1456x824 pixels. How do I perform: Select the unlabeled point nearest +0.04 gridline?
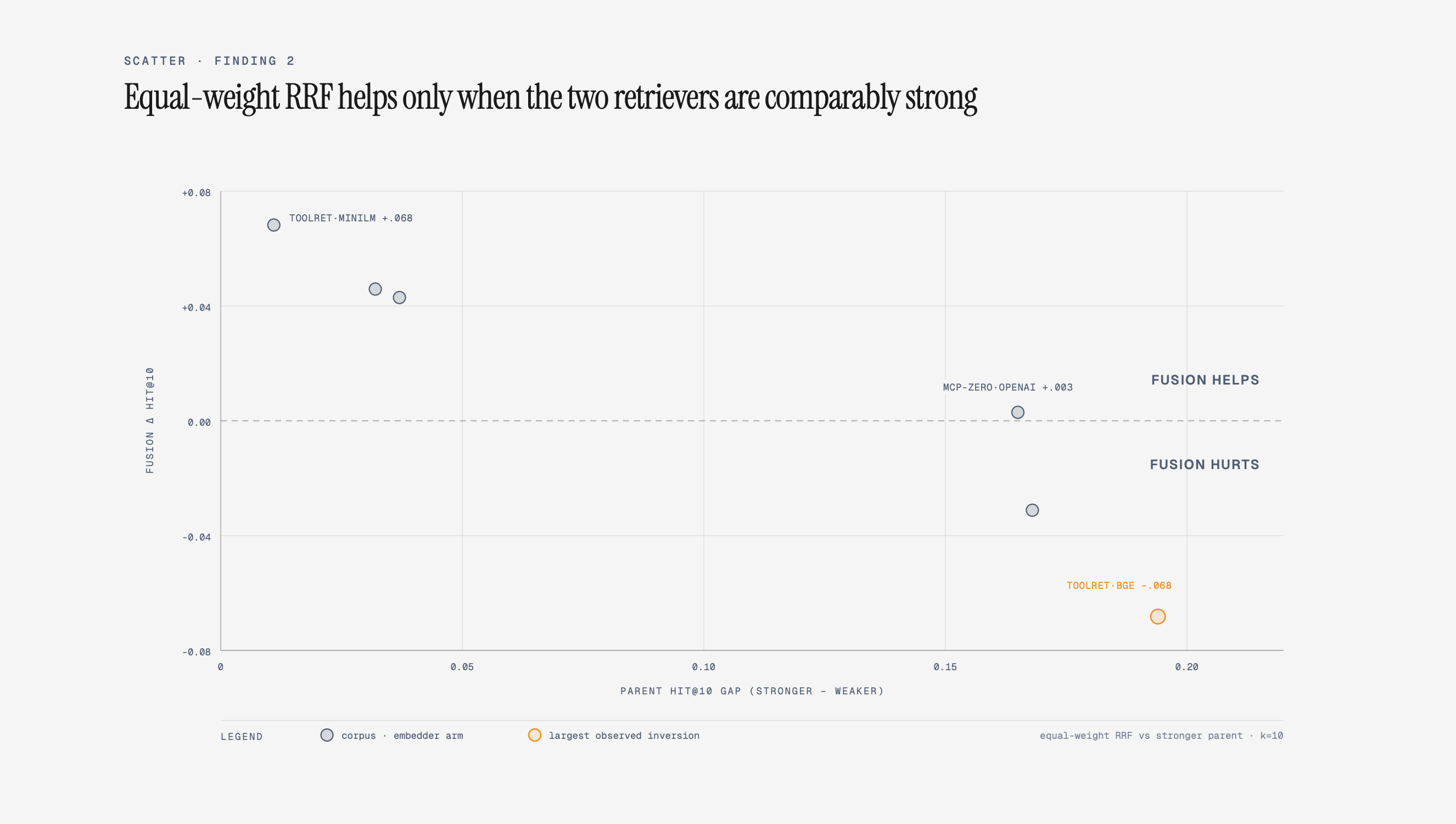coord(399,297)
